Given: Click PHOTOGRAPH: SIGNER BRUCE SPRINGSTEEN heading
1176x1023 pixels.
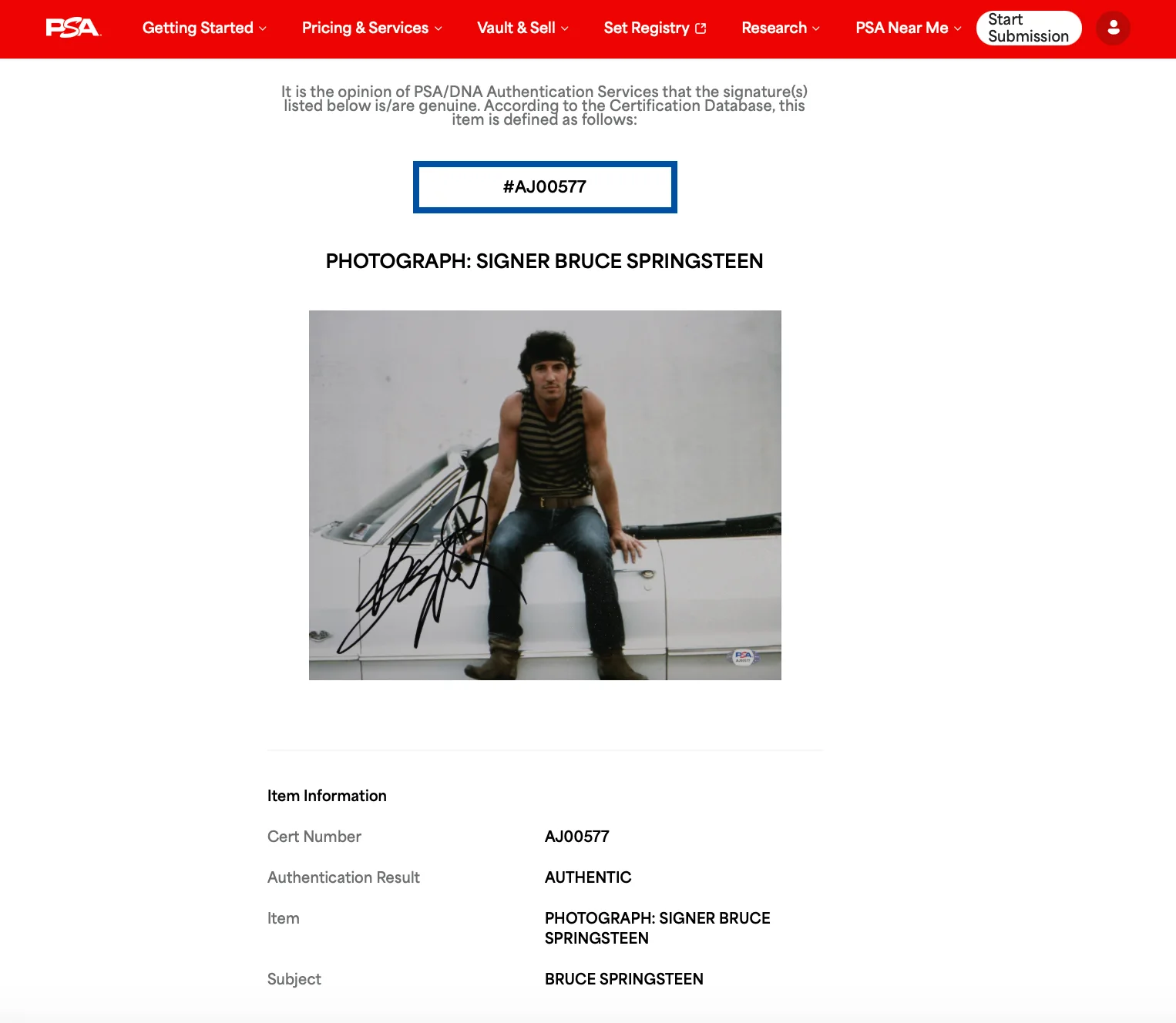Looking at the screenshot, I should click(544, 261).
